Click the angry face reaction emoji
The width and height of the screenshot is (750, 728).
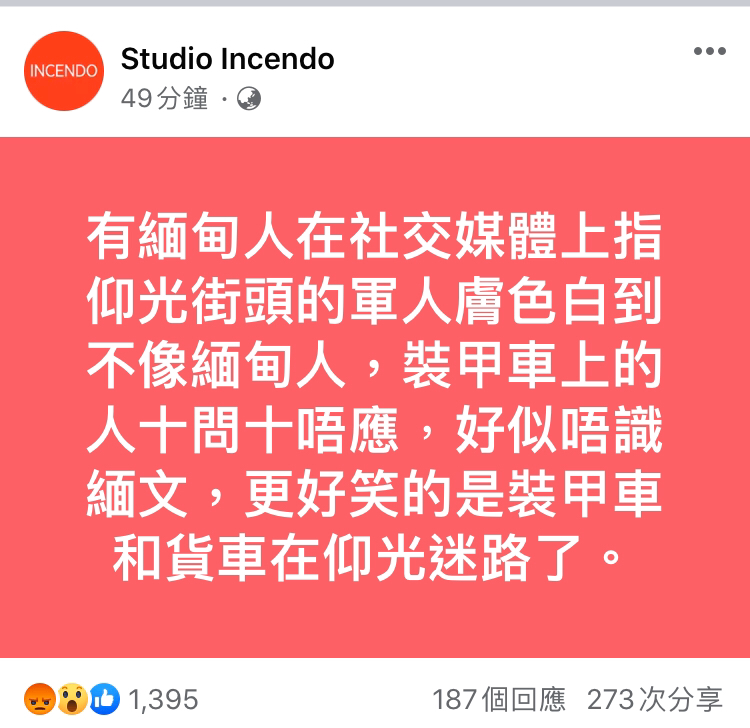pos(39,699)
